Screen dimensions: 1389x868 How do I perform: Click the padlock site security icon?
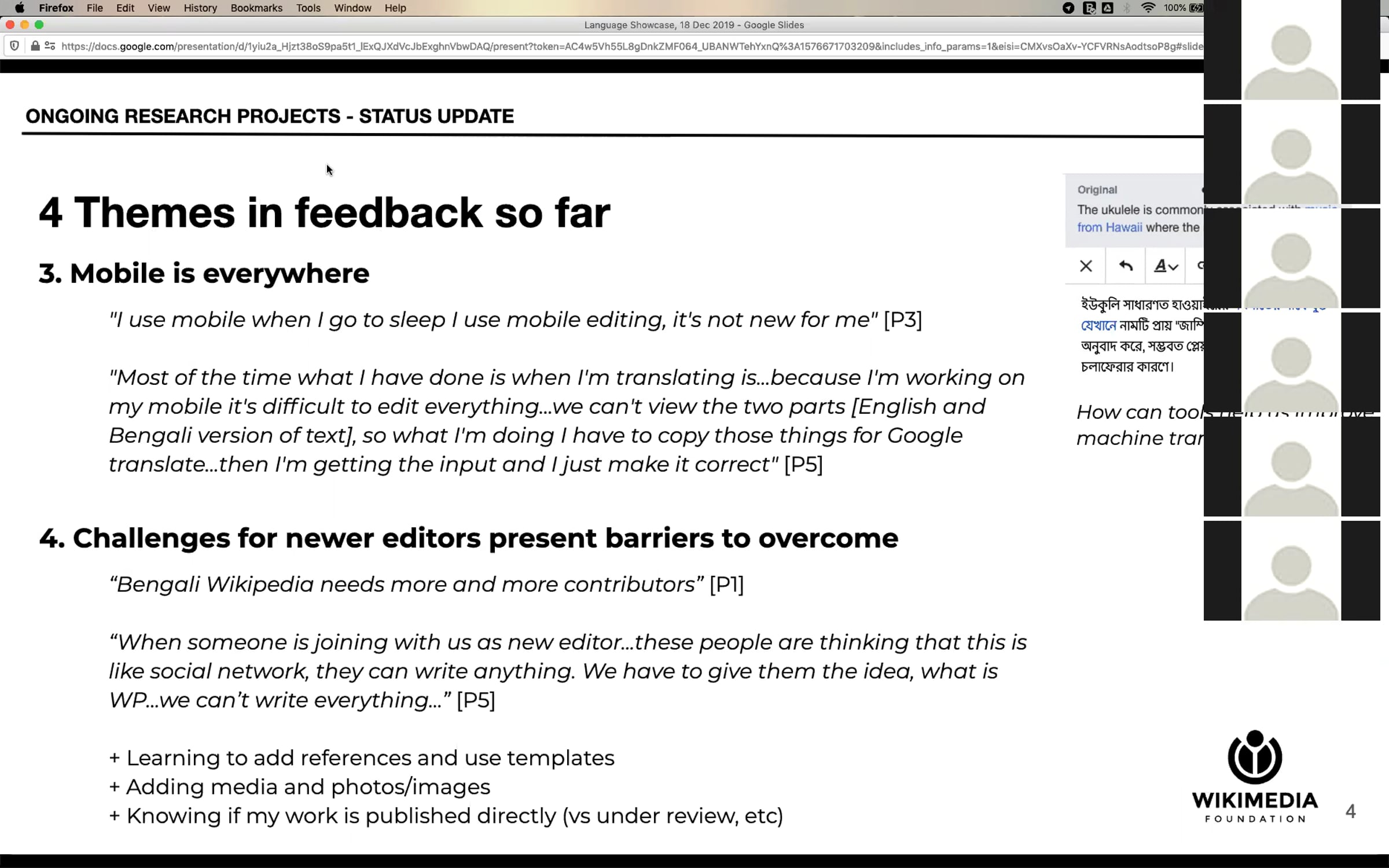[x=35, y=46]
